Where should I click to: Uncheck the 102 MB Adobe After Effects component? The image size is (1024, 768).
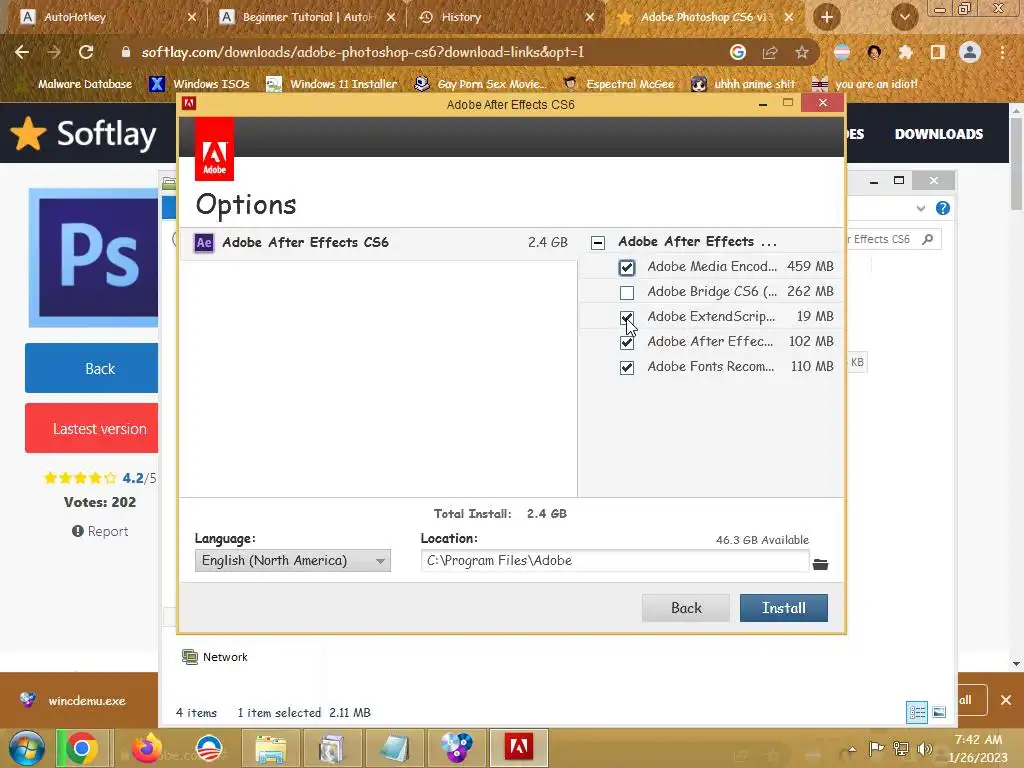(x=627, y=342)
